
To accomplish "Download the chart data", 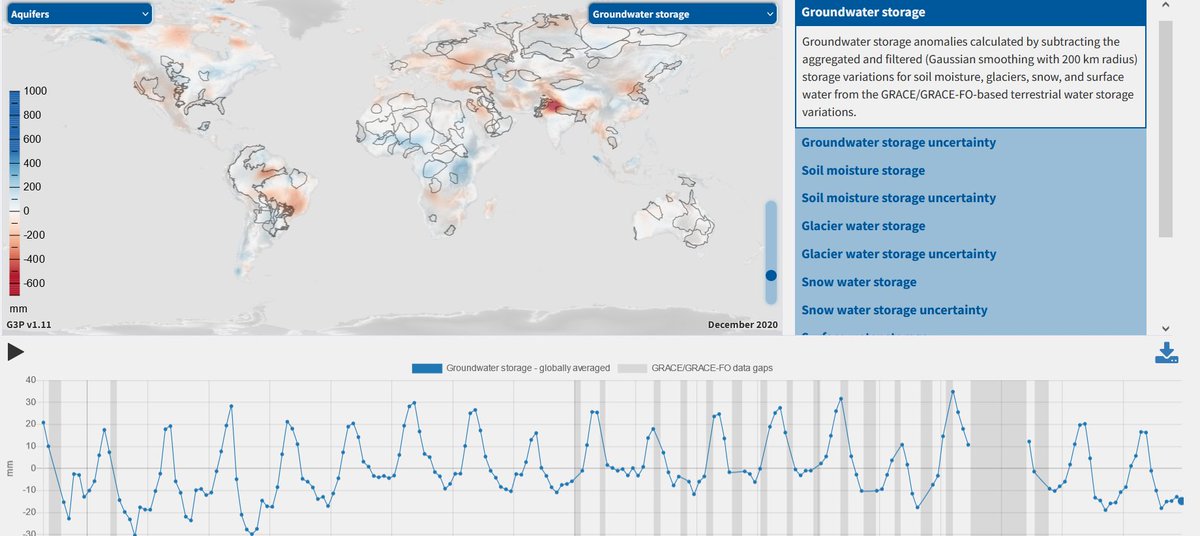I will click(1167, 353).
